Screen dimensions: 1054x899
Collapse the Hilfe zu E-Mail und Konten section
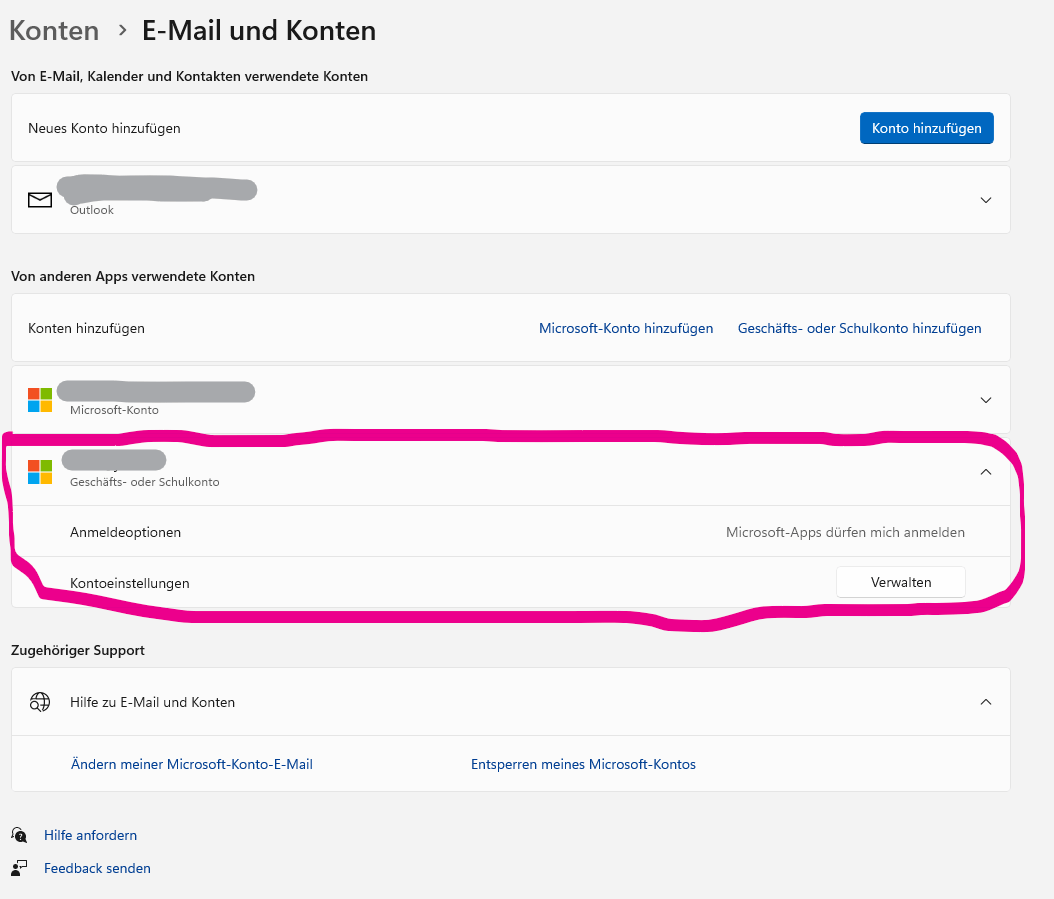[x=985, y=702]
